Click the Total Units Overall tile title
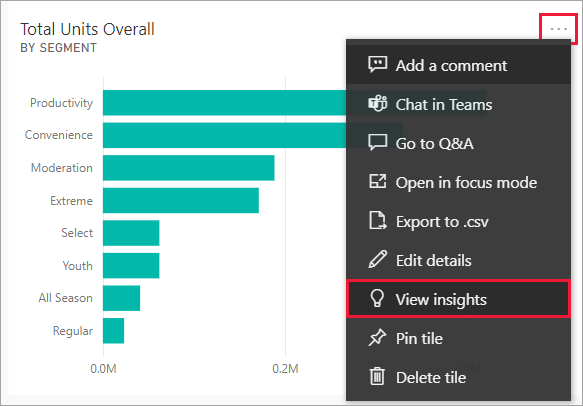Image resolution: width=583 pixels, height=406 pixels. [87, 29]
